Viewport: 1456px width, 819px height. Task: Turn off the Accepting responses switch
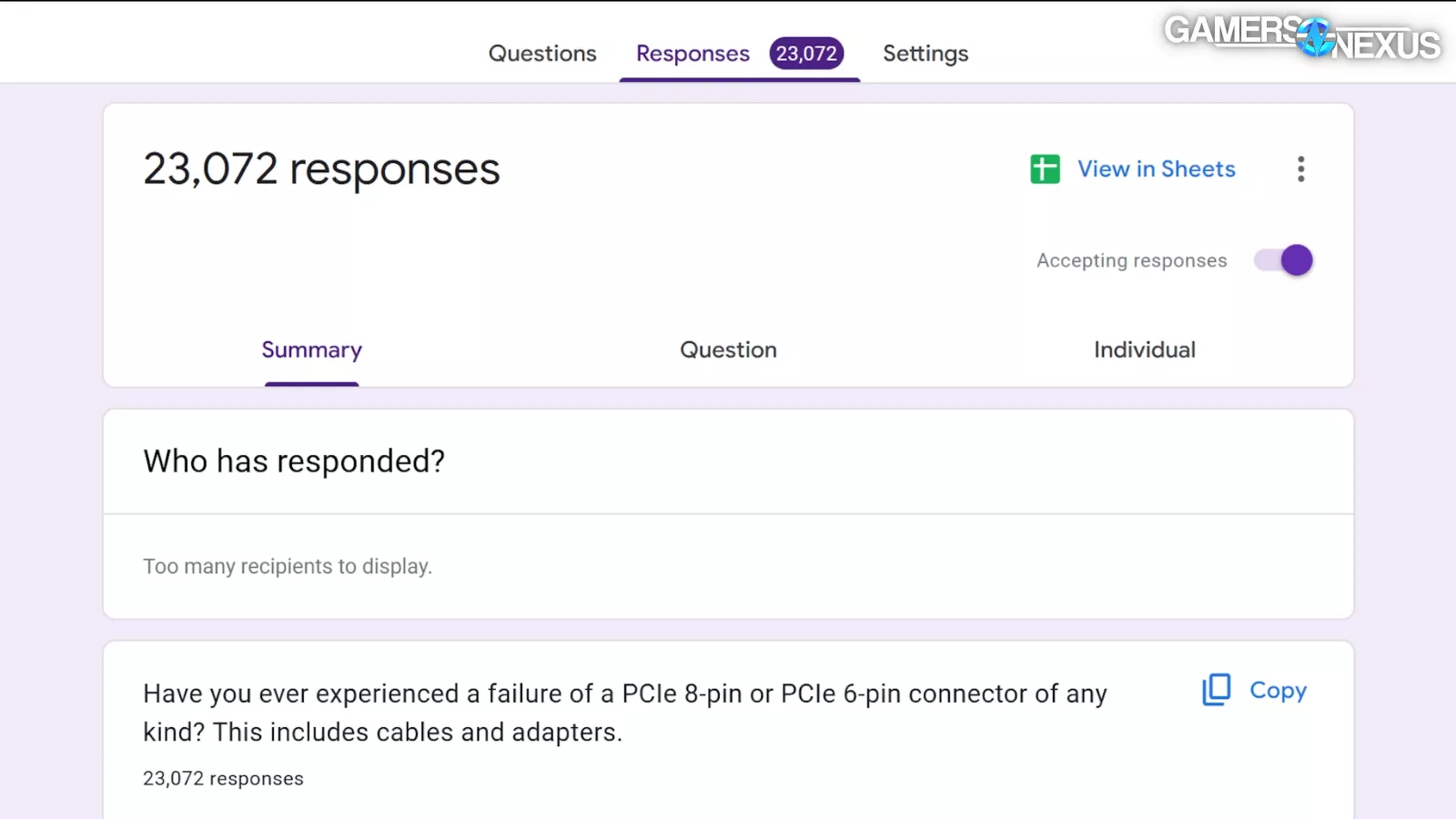click(x=1284, y=260)
